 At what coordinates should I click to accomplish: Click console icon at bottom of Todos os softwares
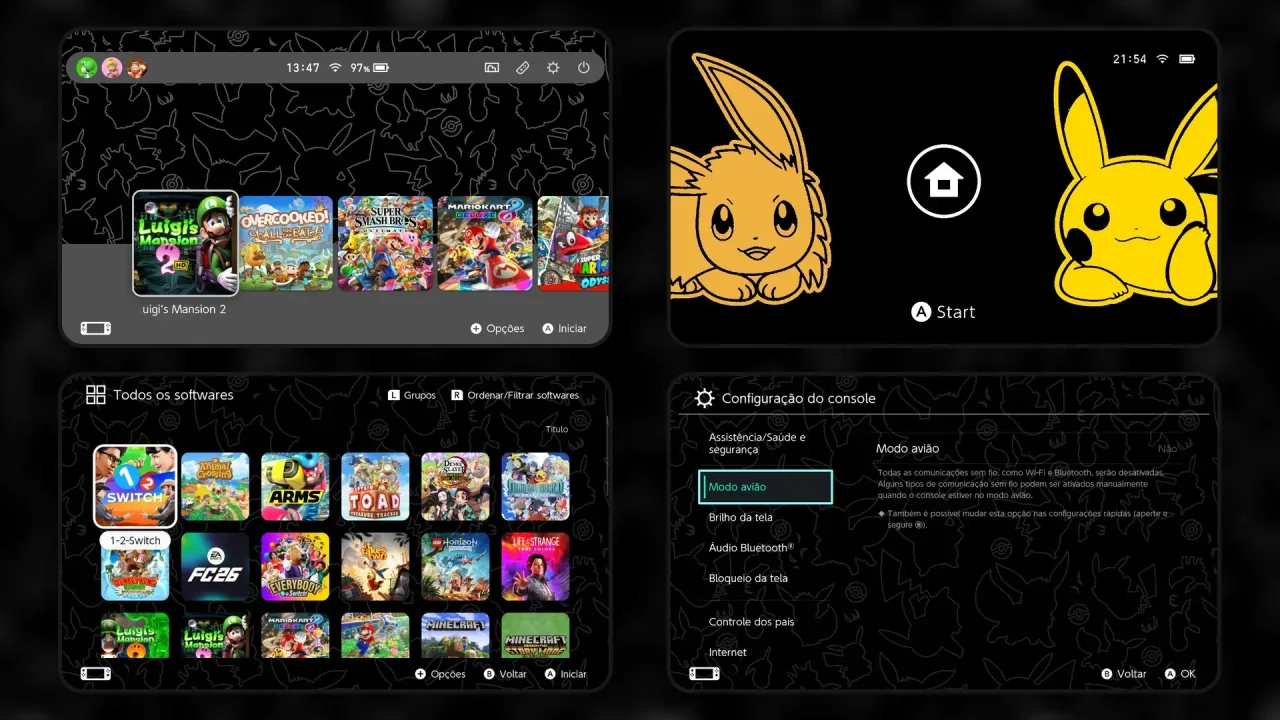click(x=96, y=673)
